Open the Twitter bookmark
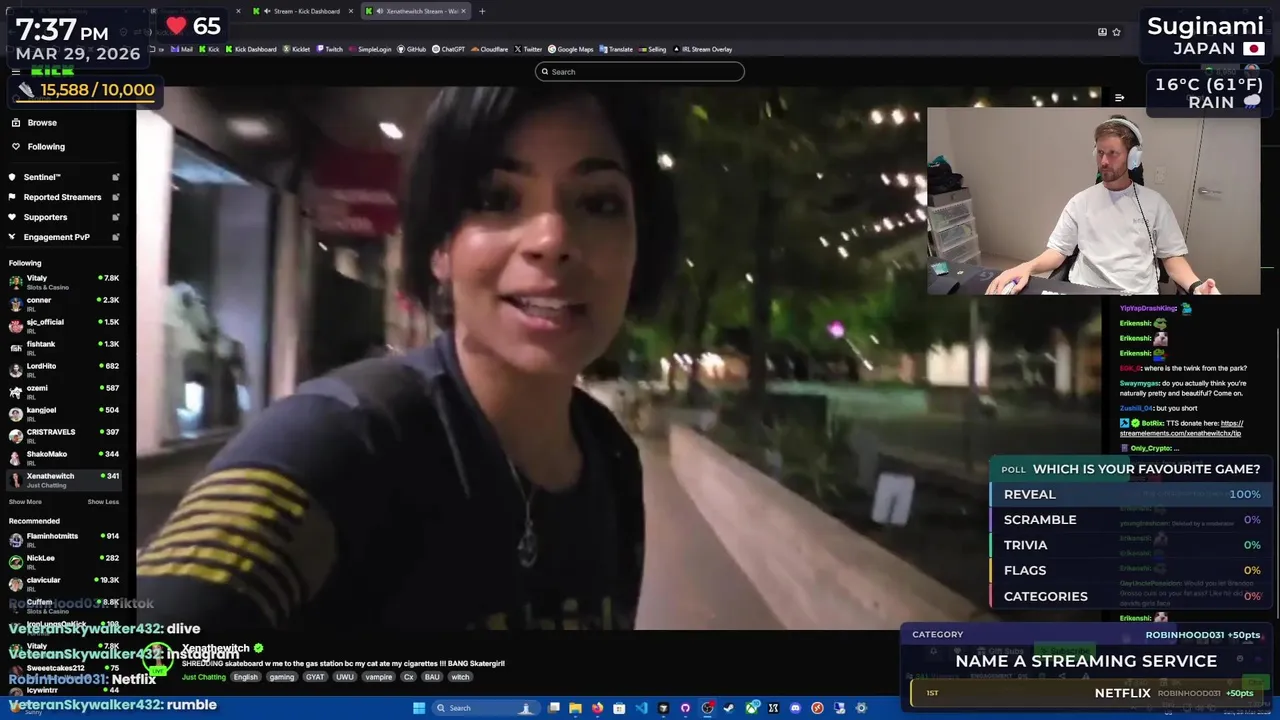The width and height of the screenshot is (1280, 720). 528,49
